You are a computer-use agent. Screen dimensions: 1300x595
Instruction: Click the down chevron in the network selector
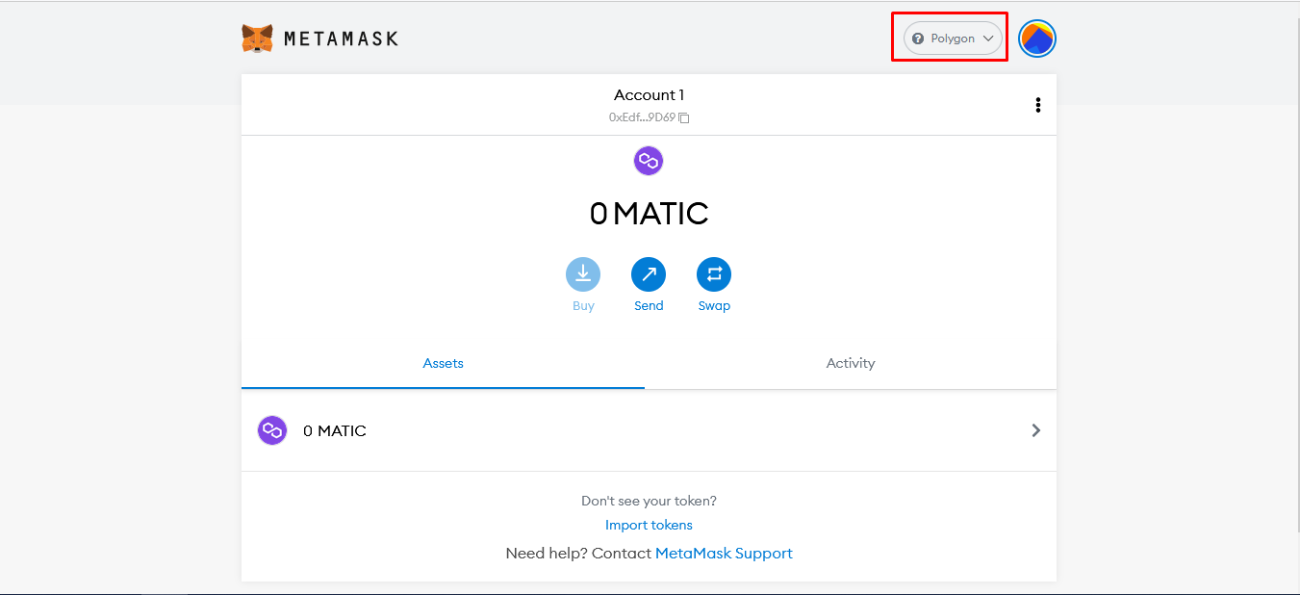[x=988, y=39]
